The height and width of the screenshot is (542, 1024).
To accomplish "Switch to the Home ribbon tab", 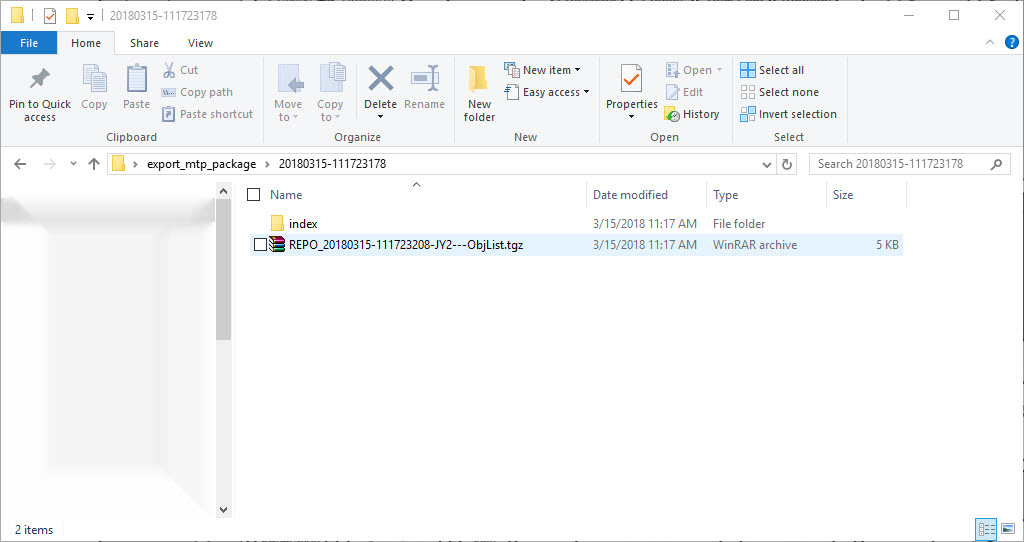I will tap(86, 43).
